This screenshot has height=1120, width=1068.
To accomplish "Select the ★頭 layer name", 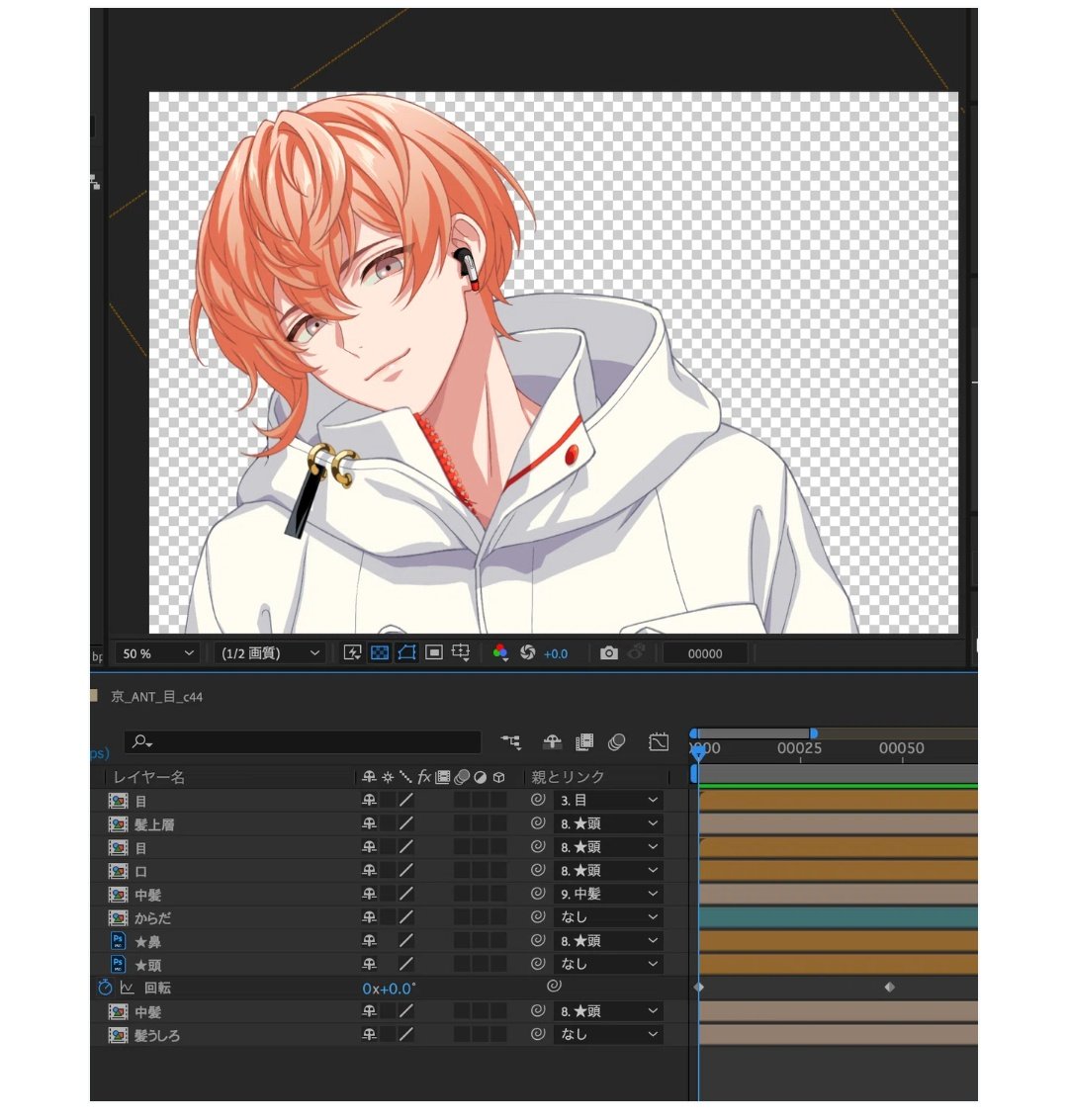I will click(x=148, y=965).
